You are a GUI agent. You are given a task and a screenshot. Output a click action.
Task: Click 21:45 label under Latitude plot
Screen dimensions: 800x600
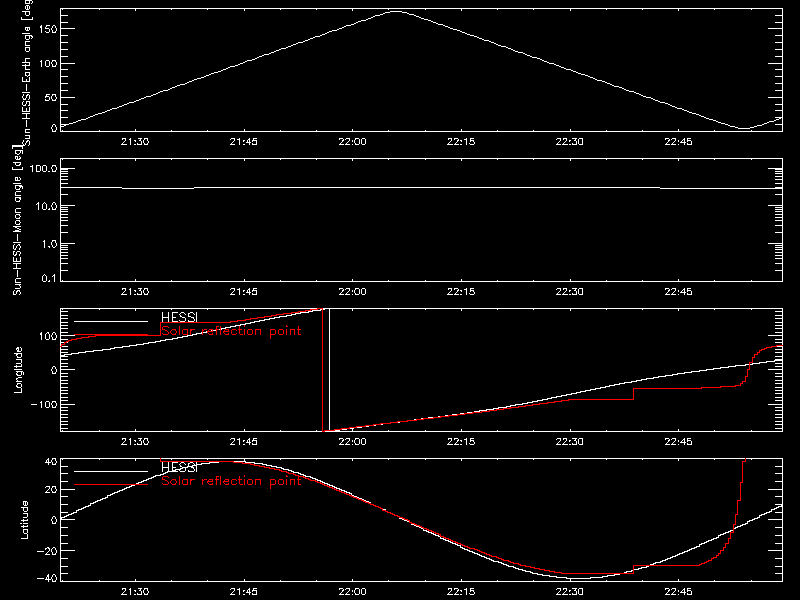(244, 592)
